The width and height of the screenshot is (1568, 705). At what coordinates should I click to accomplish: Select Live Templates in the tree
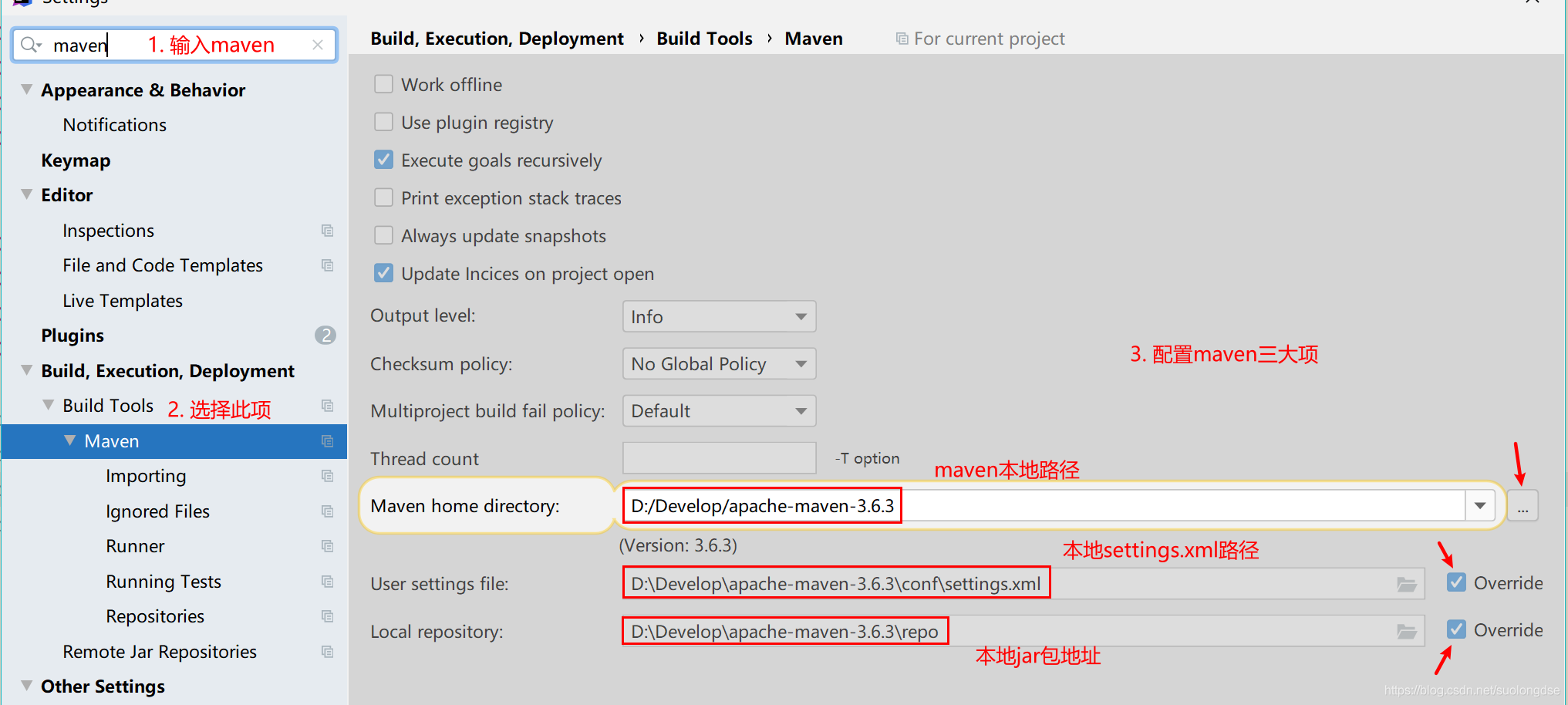tap(123, 301)
